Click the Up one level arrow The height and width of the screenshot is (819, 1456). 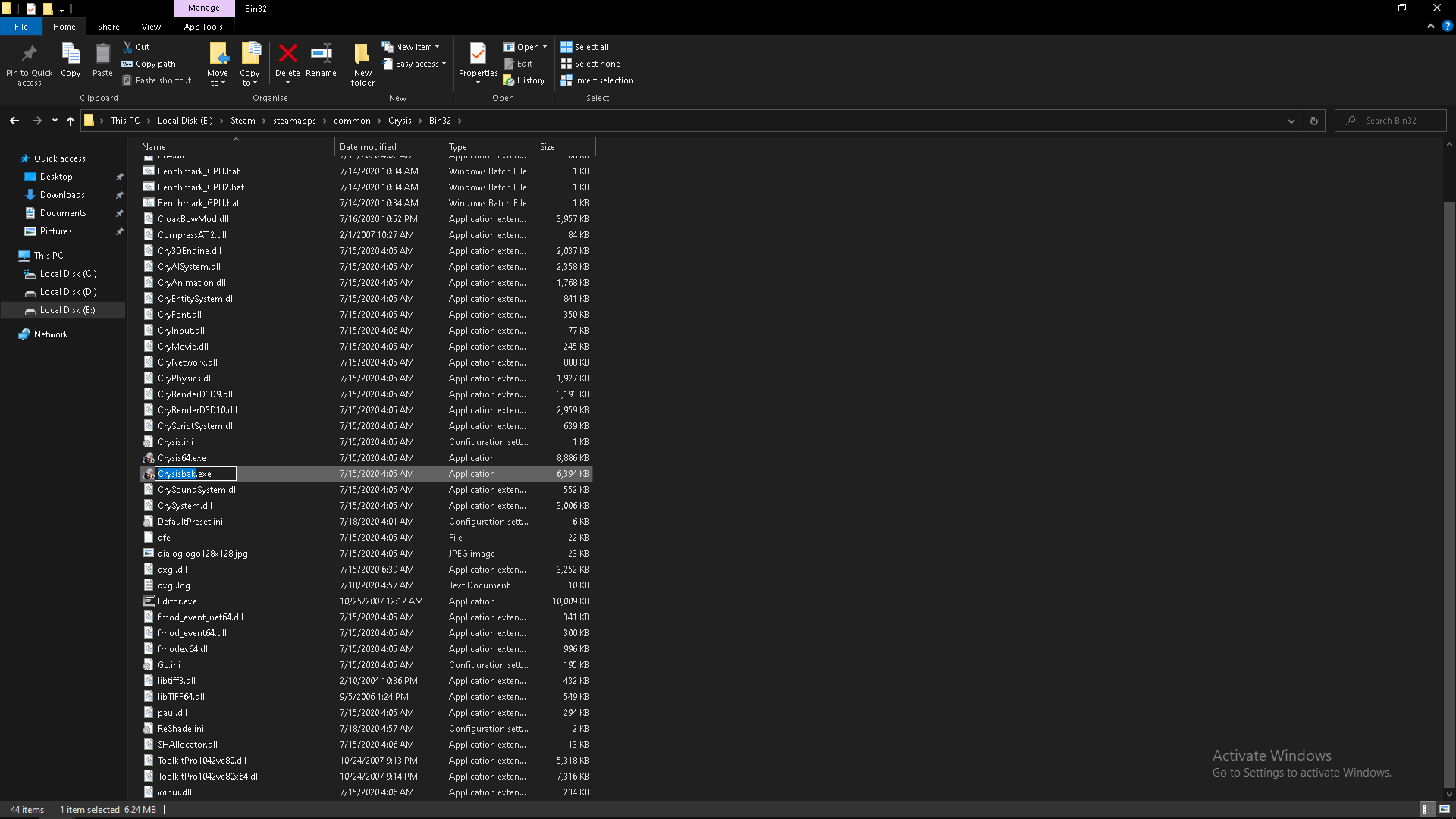point(71,121)
